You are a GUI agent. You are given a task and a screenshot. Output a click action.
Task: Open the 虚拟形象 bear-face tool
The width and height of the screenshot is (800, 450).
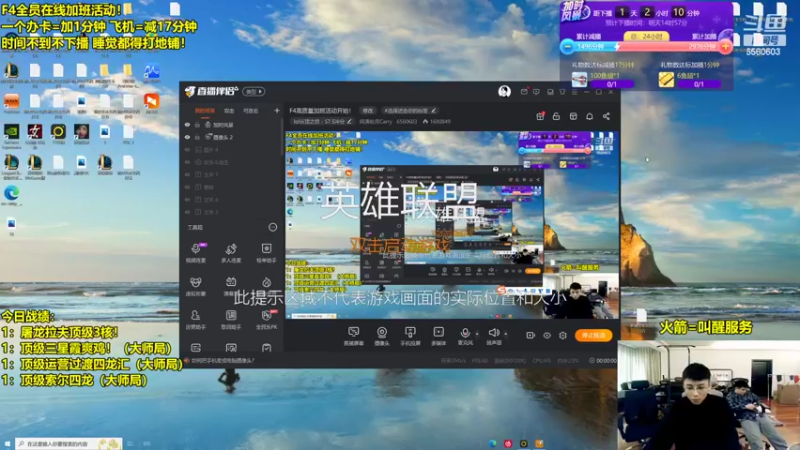pos(195,286)
